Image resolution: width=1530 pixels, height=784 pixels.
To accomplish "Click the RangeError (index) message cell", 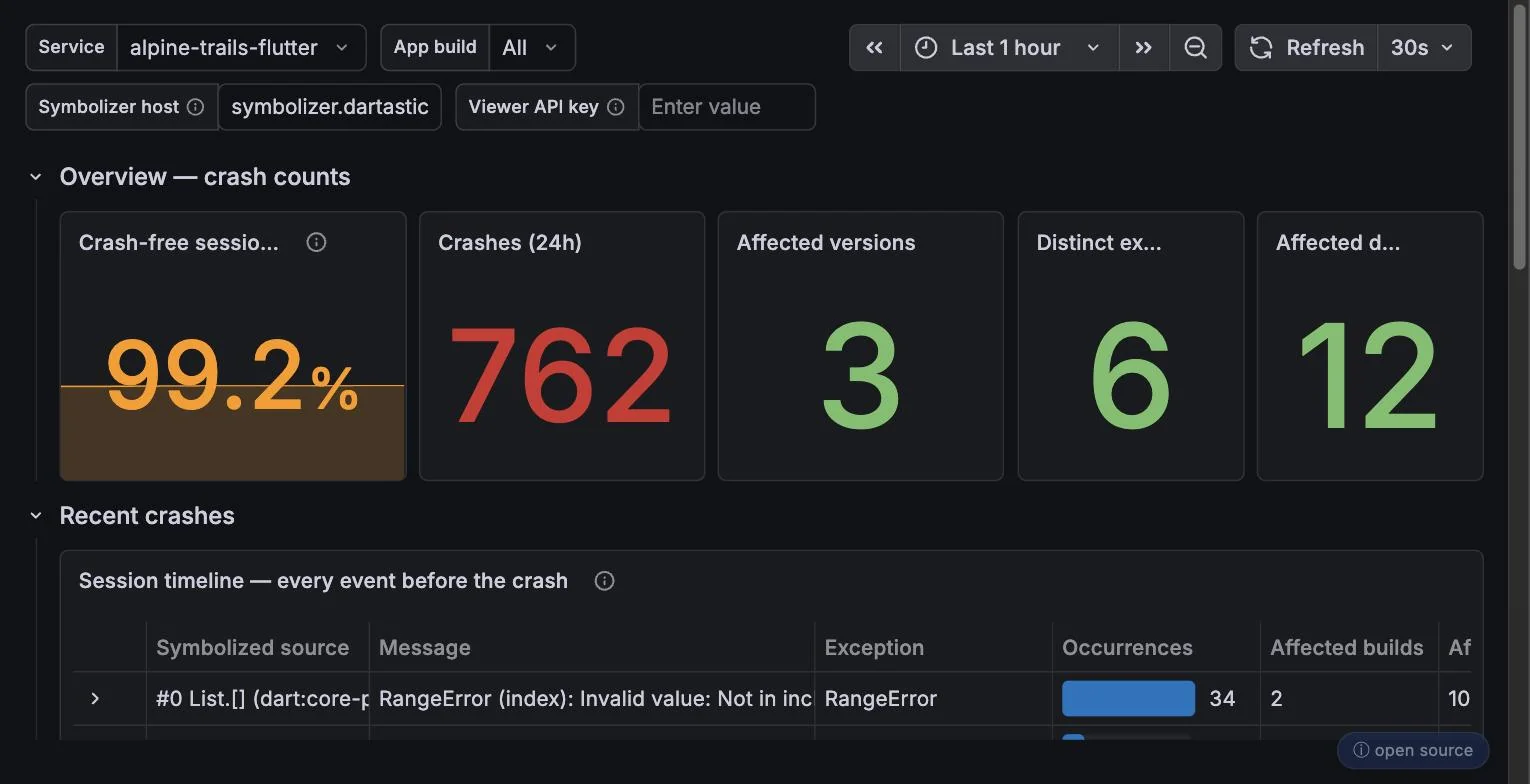I will [x=592, y=698].
